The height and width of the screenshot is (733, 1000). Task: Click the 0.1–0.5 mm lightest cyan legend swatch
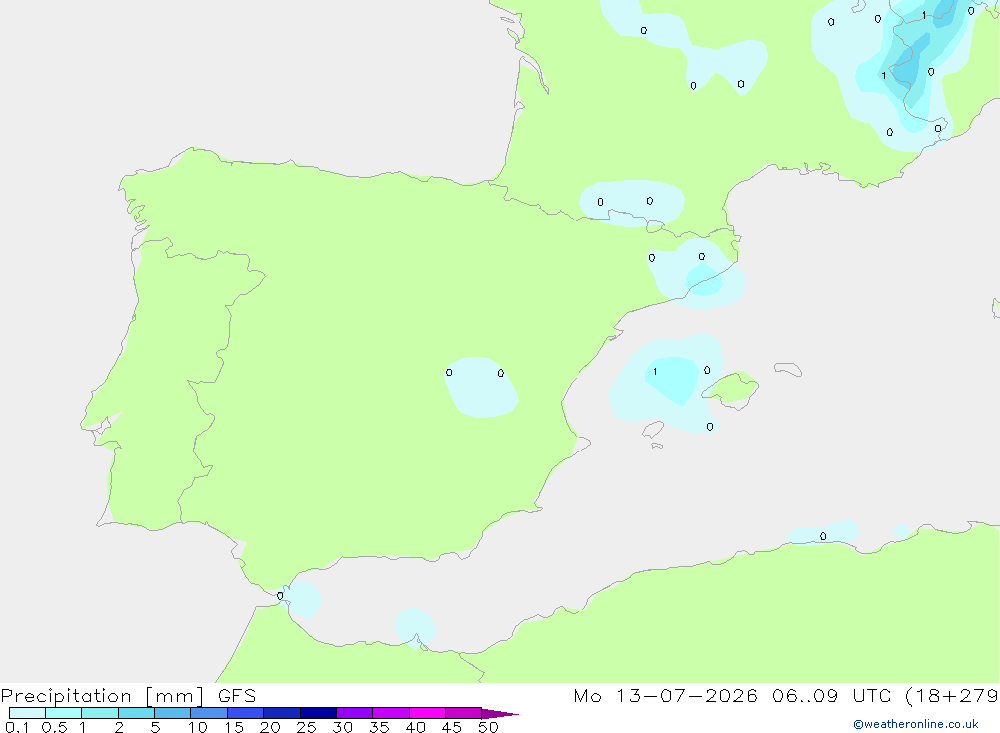pyautogui.click(x=27, y=713)
